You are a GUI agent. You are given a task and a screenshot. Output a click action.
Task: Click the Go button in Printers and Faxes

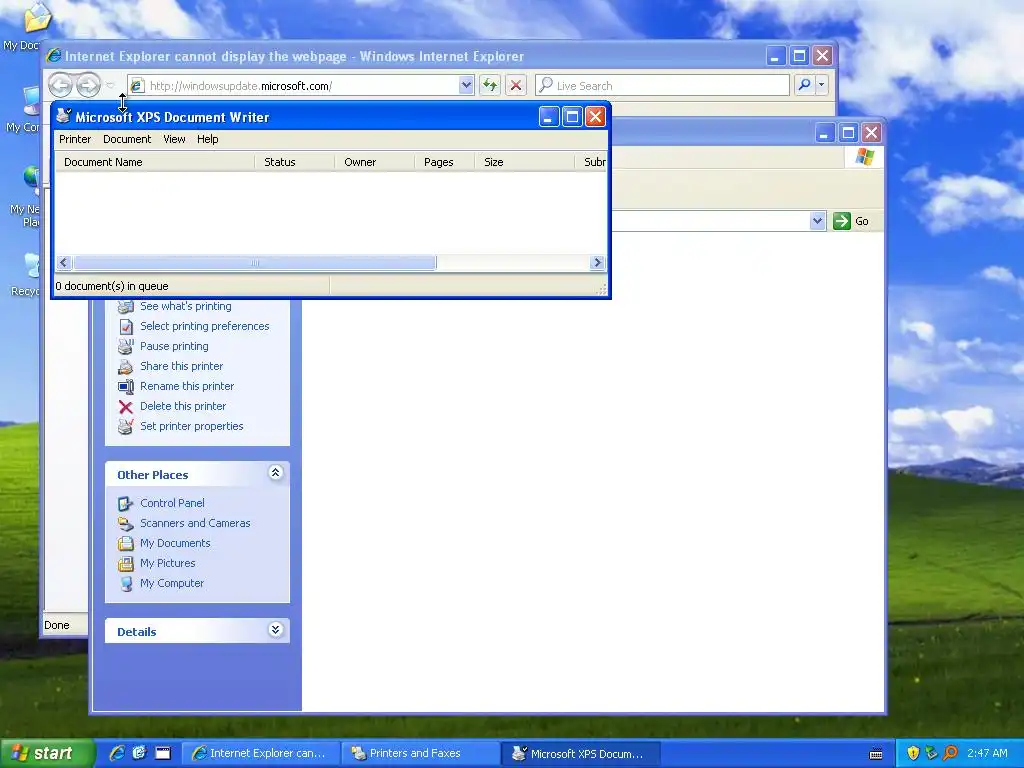click(851, 221)
